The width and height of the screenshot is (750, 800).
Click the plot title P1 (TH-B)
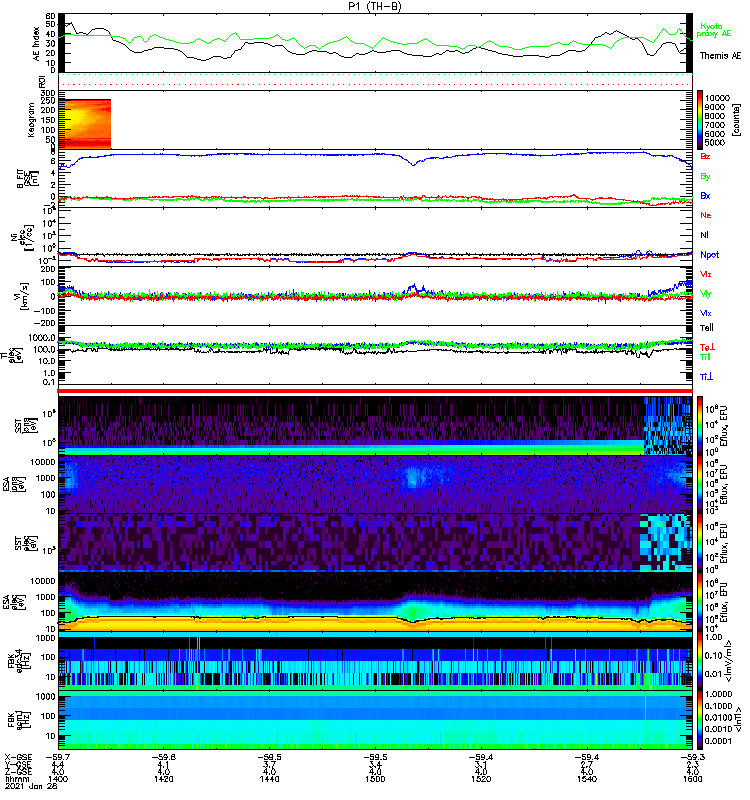374,6
